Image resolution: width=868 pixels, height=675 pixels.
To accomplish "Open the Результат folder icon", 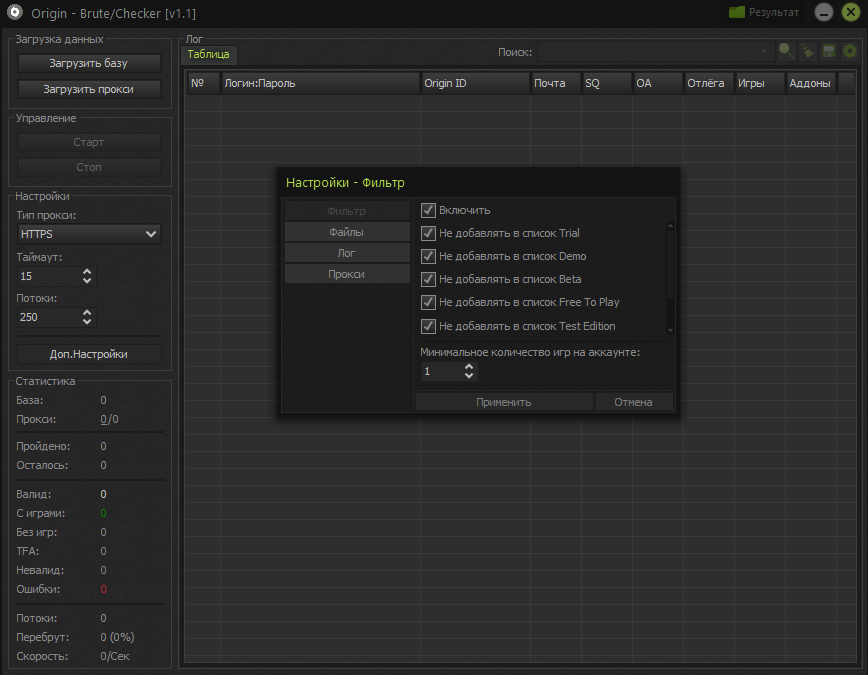I will pos(736,12).
